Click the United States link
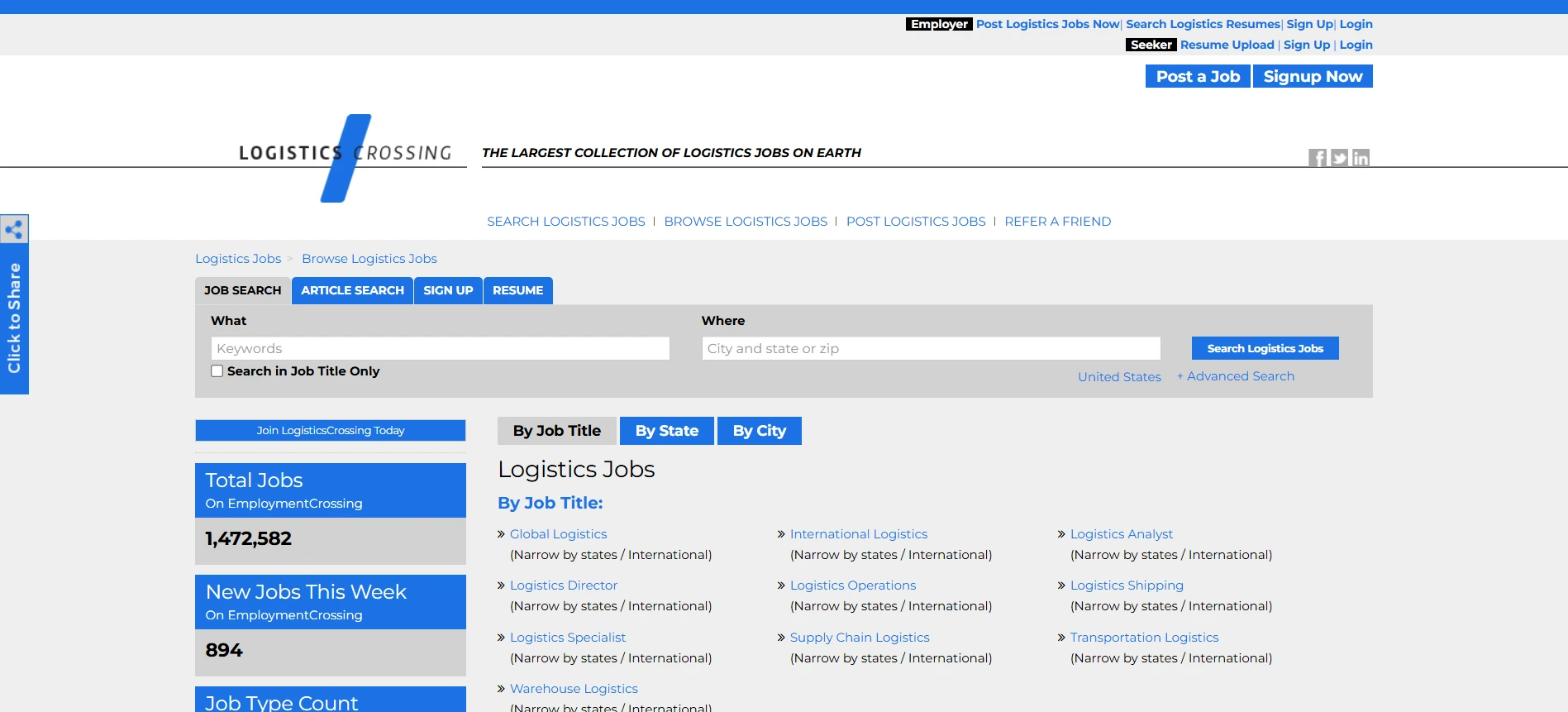1568x712 pixels. click(x=1119, y=377)
